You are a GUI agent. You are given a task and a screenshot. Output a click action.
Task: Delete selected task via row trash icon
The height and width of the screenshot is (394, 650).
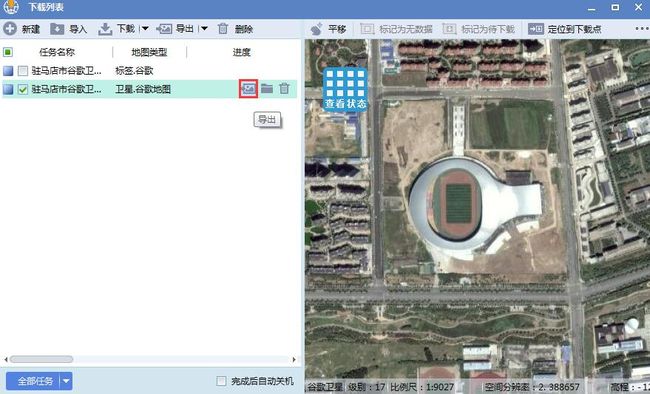(x=284, y=89)
